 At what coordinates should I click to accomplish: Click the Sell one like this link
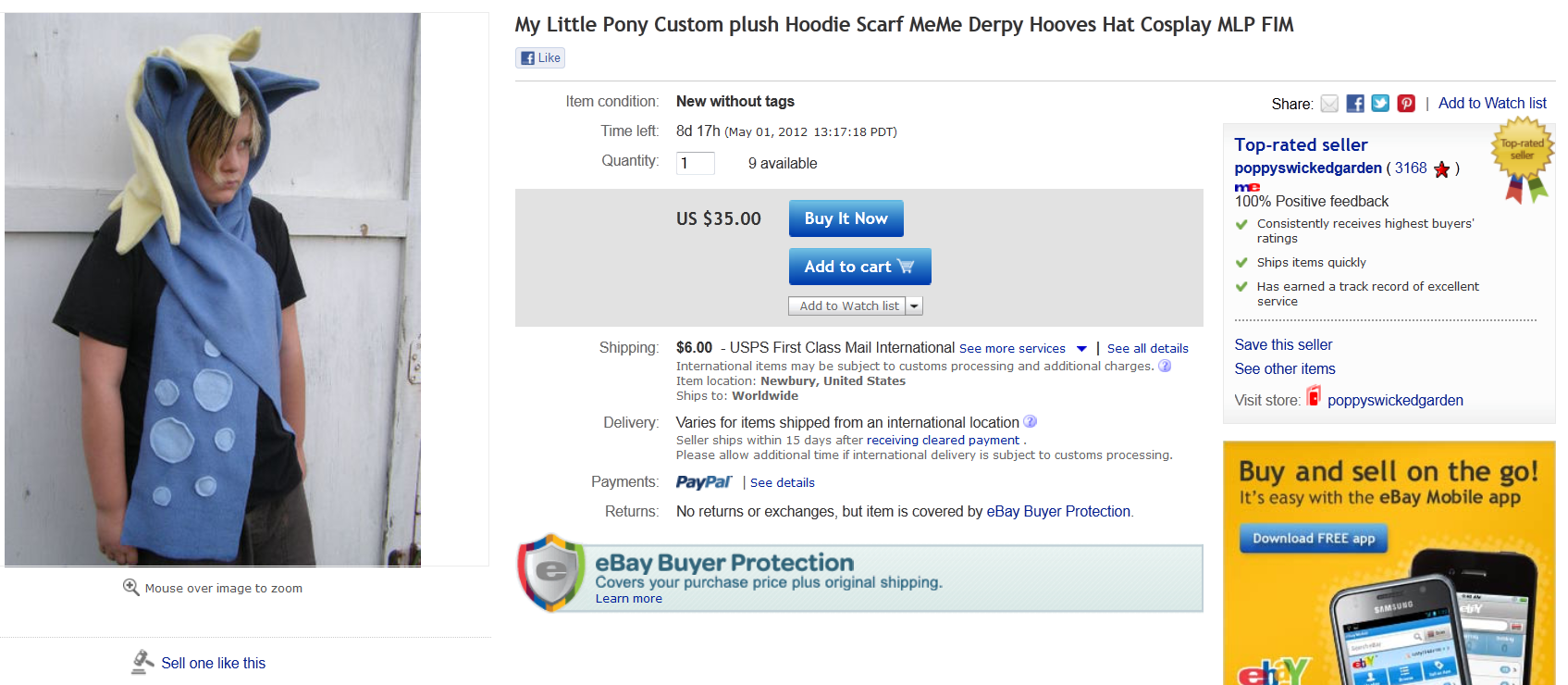[x=213, y=663]
